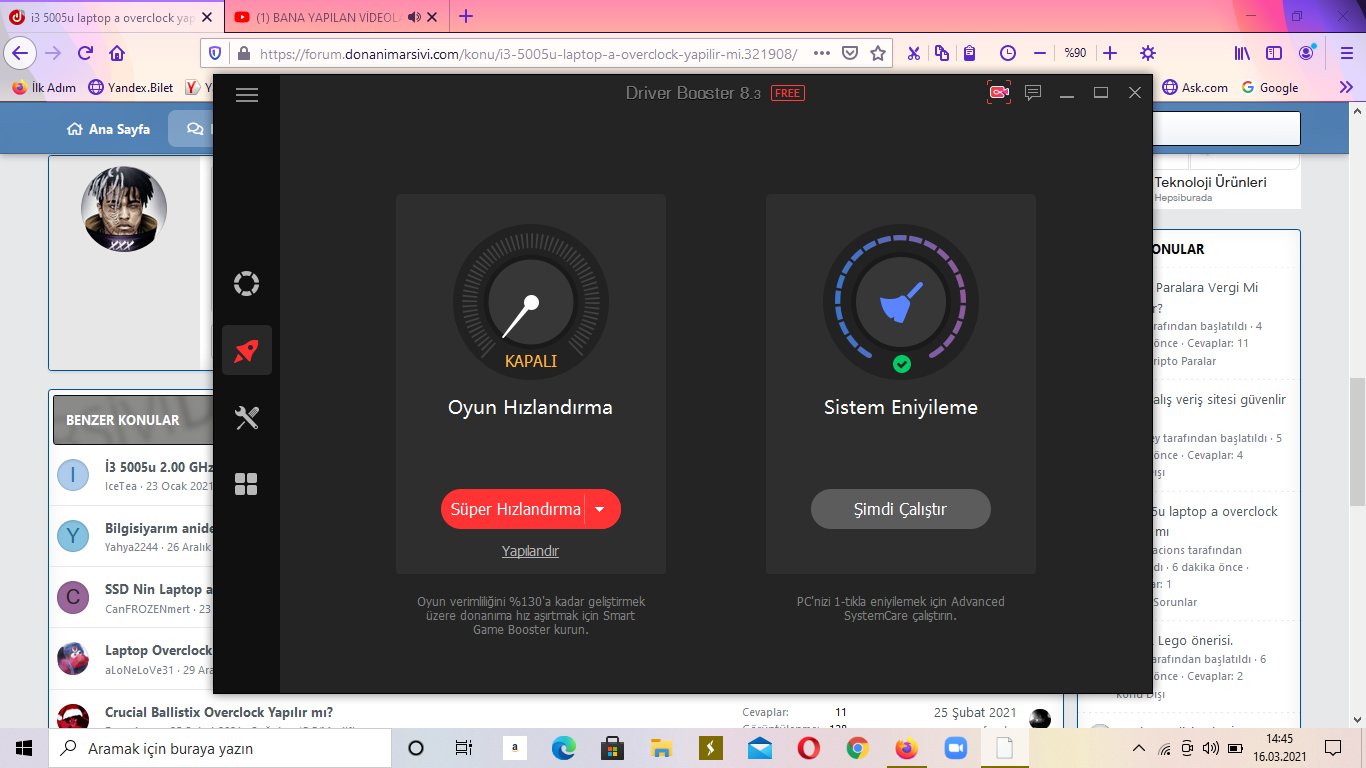This screenshot has width=1366, height=768.
Task: Click the Oyun Hızlandırma gauge dial
Action: coord(531,302)
